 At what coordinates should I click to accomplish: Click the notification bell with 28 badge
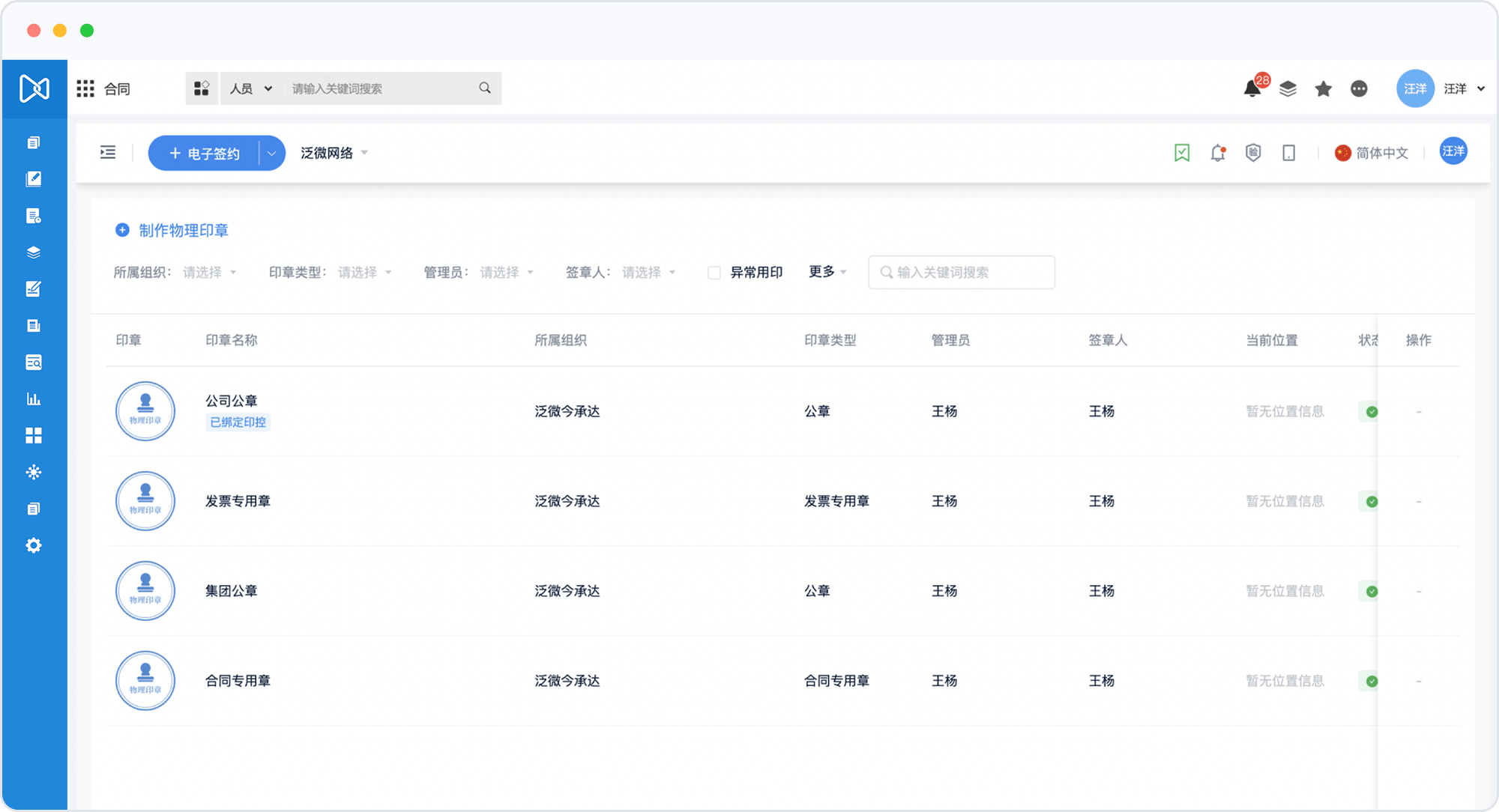tap(1252, 88)
